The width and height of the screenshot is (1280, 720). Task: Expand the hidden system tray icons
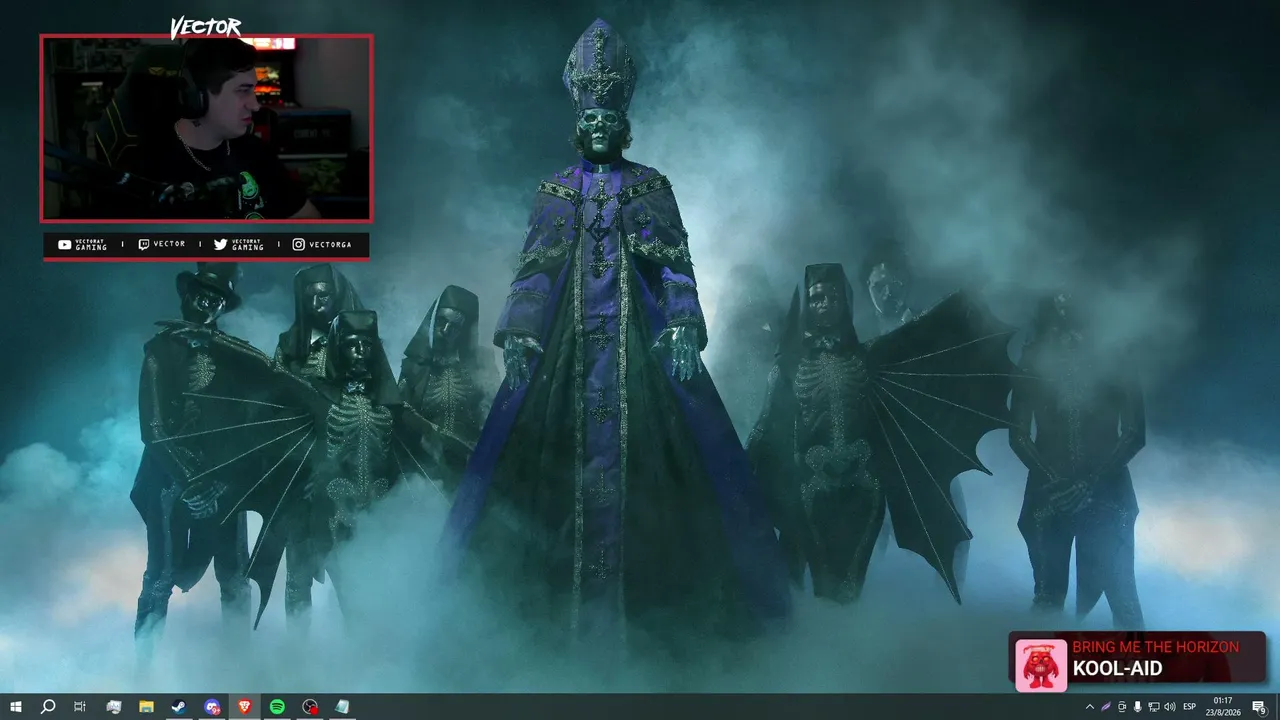[1090, 707]
